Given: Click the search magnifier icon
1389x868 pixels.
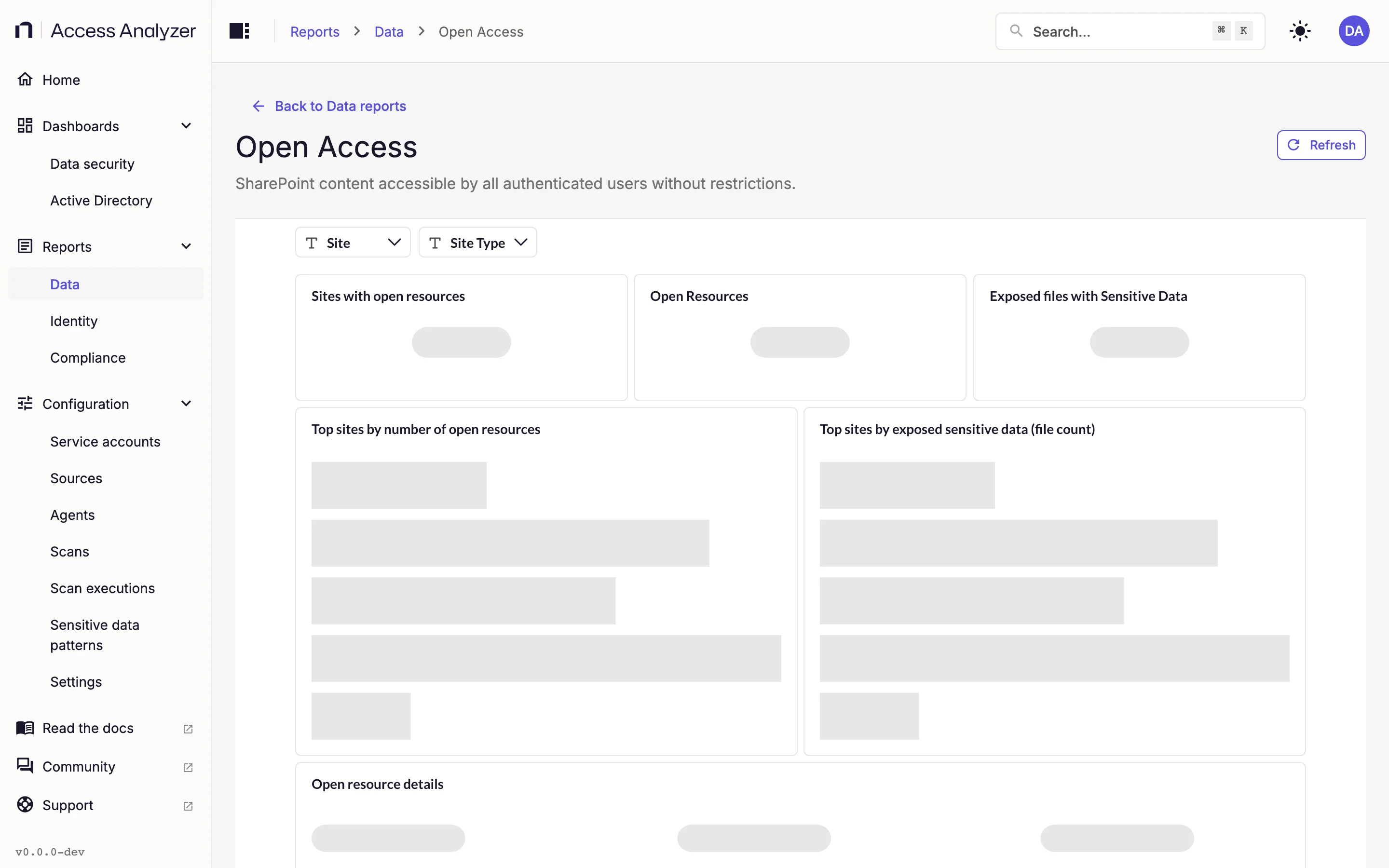Looking at the screenshot, I should pos(1016,31).
